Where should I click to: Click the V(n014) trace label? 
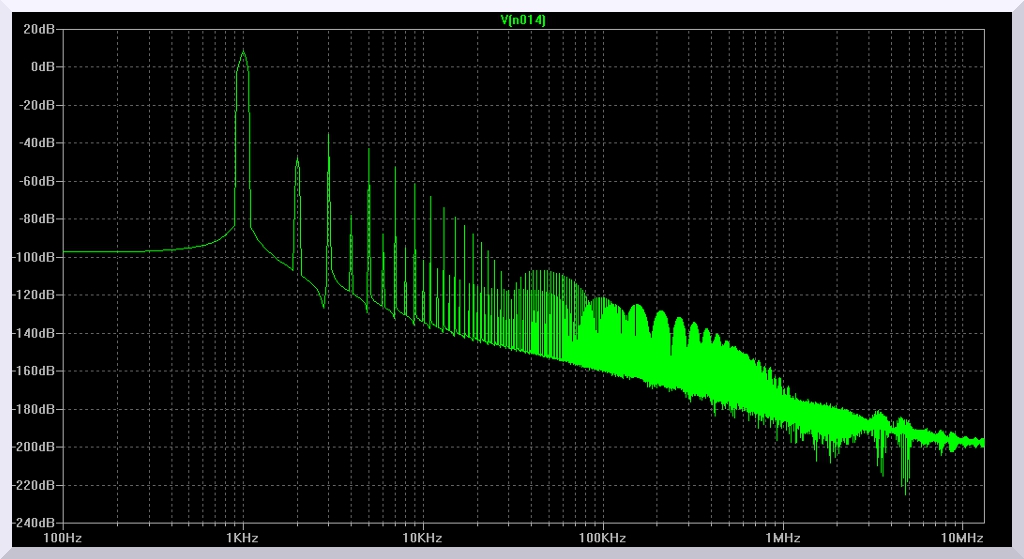point(523,19)
